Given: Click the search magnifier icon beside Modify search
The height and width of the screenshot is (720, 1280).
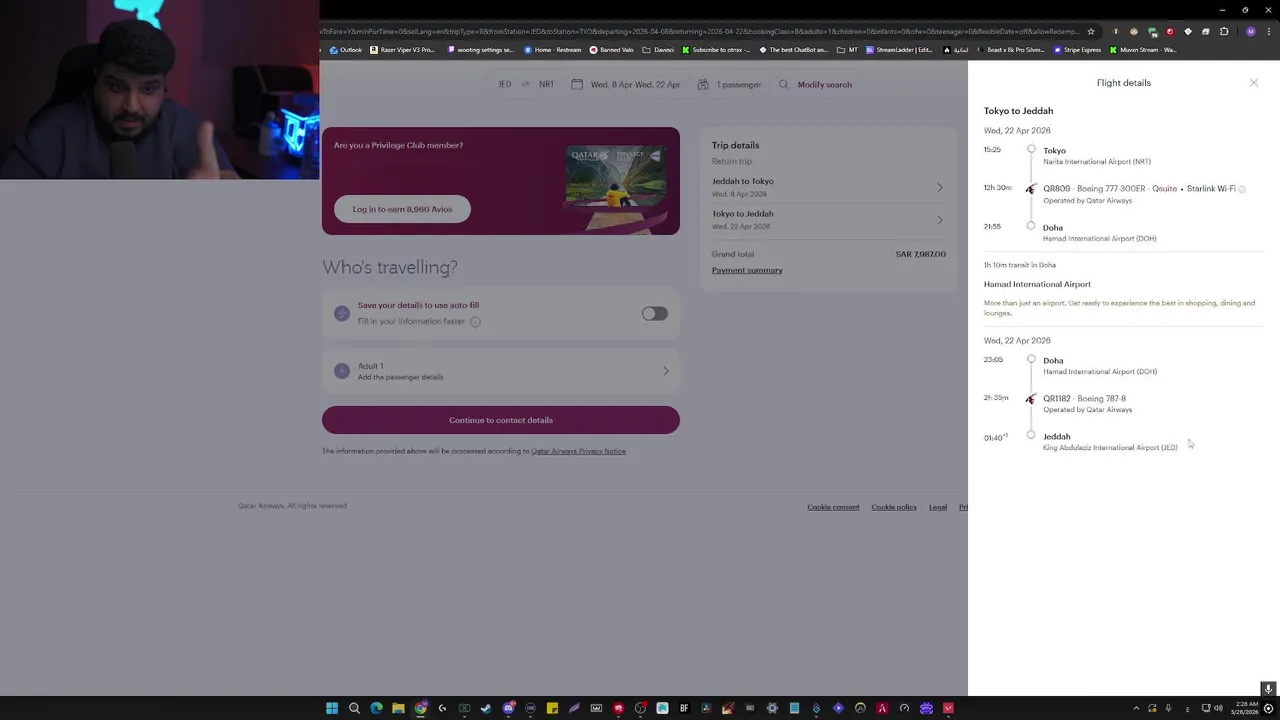Looking at the screenshot, I should [783, 85].
